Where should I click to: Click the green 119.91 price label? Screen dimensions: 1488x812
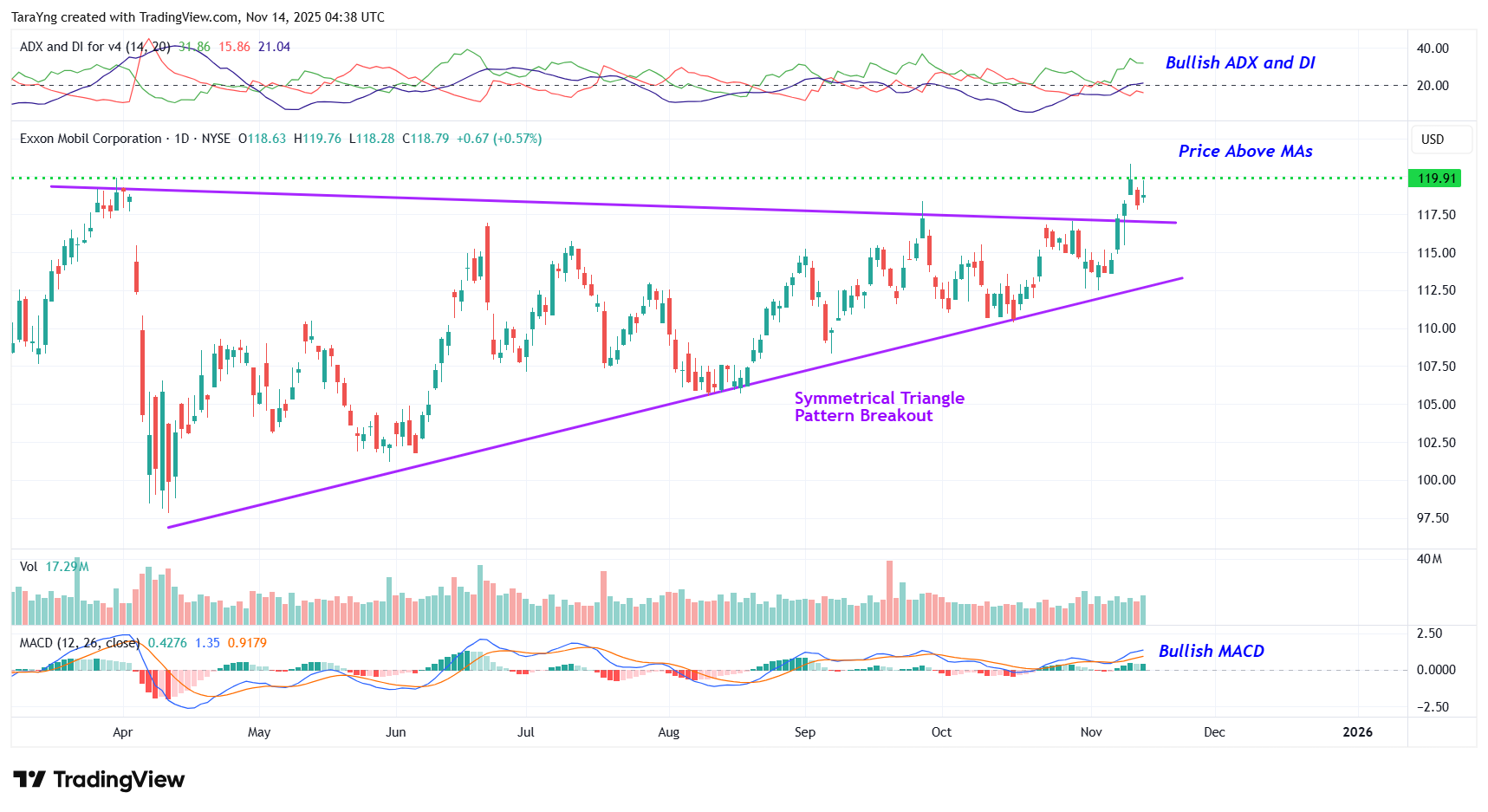coord(1435,179)
